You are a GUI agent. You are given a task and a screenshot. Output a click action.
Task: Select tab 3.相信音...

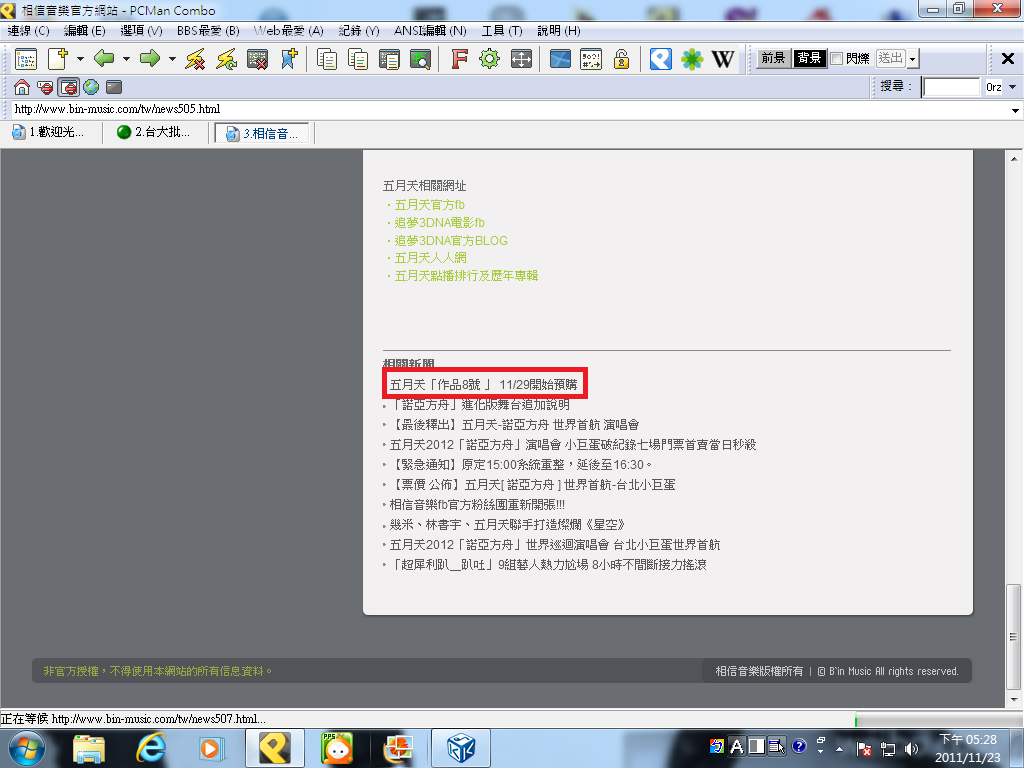[262, 133]
